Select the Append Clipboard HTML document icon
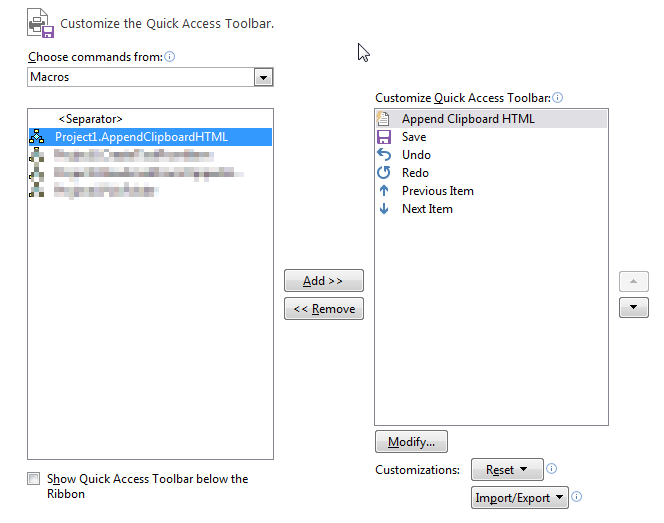The width and height of the screenshot is (664, 523). [x=383, y=119]
